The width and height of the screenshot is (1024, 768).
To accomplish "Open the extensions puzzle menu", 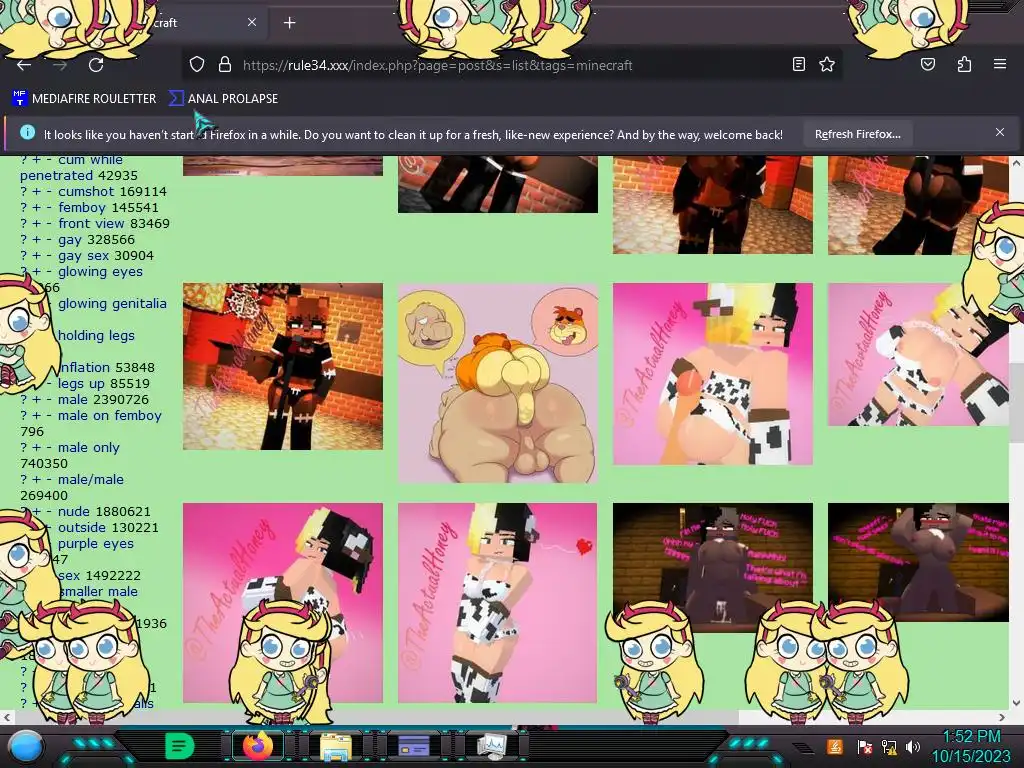I will (x=964, y=65).
